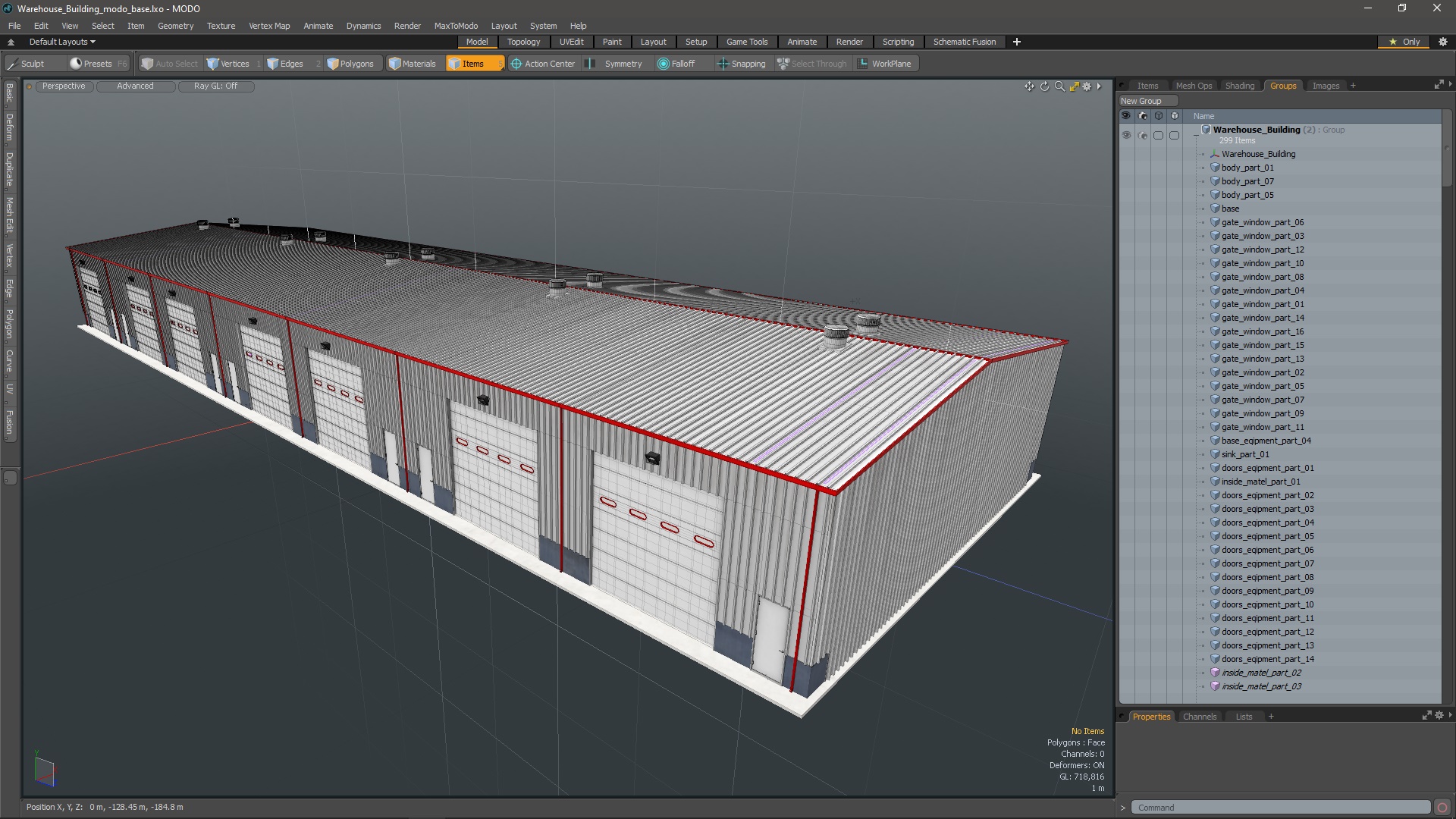Click the Only button
This screenshot has height=819, width=1456.
click(1404, 42)
